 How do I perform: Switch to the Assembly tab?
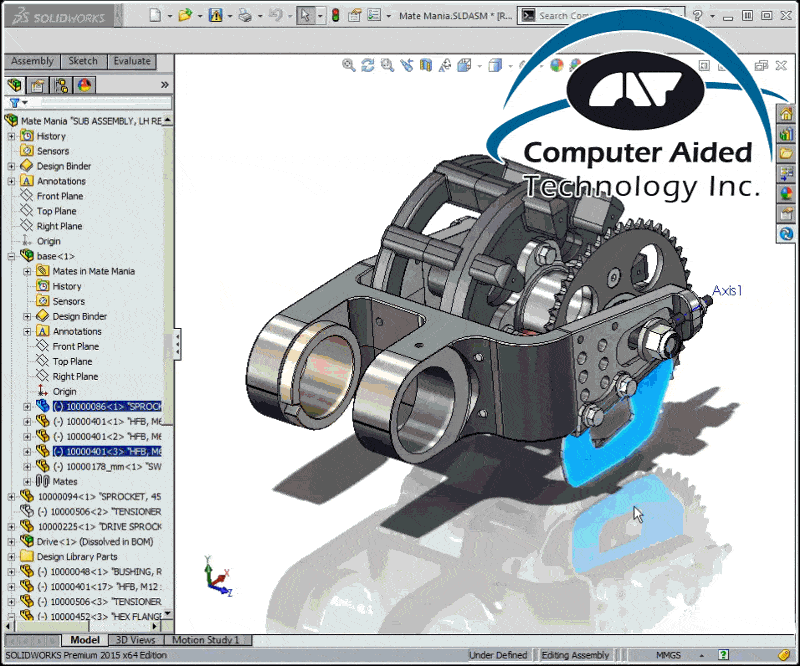pos(32,61)
